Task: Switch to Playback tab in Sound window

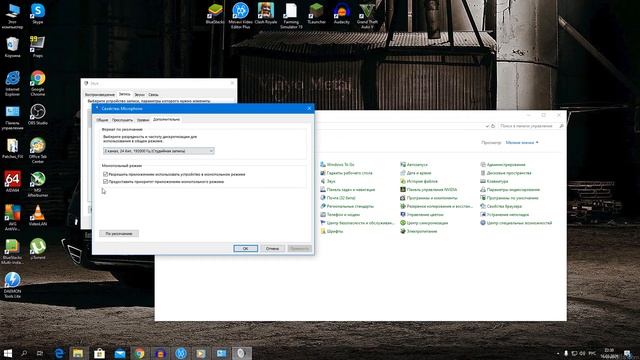Action: tap(100, 95)
